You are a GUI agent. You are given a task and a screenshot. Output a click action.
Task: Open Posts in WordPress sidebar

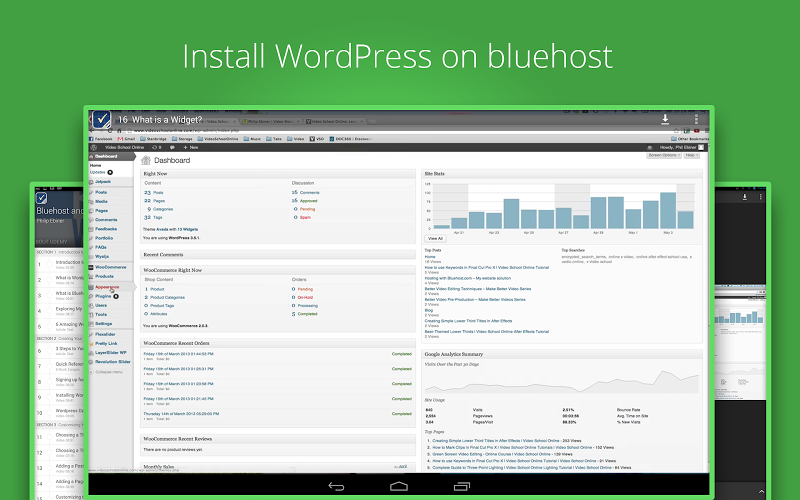pos(101,192)
